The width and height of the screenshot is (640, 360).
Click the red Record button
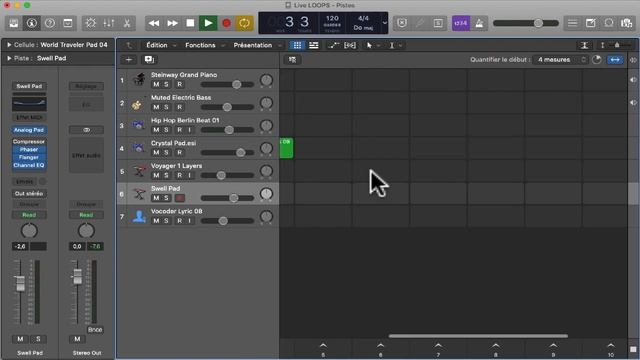tap(226, 23)
